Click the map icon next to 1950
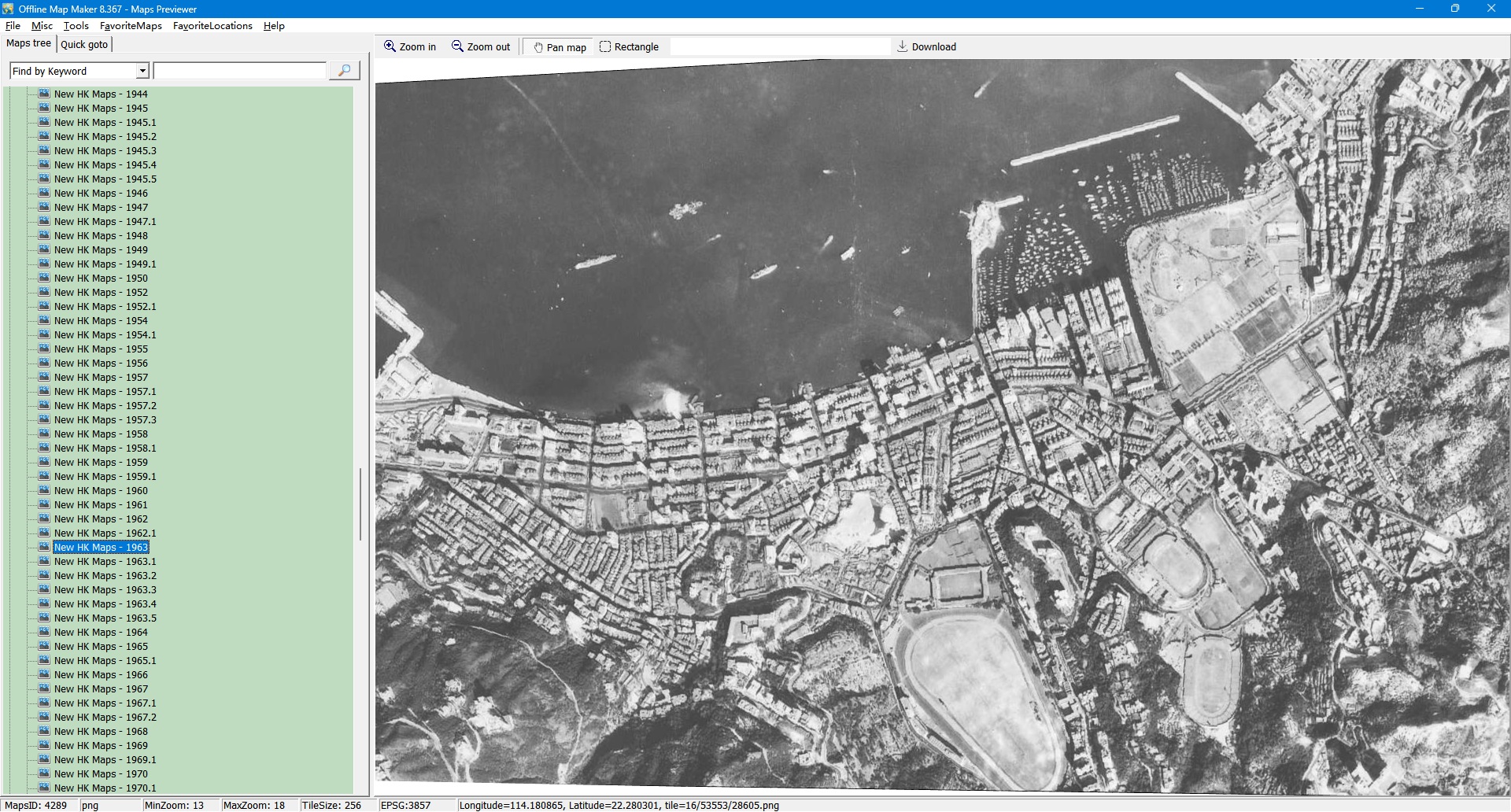The image size is (1511, 812). [44, 278]
